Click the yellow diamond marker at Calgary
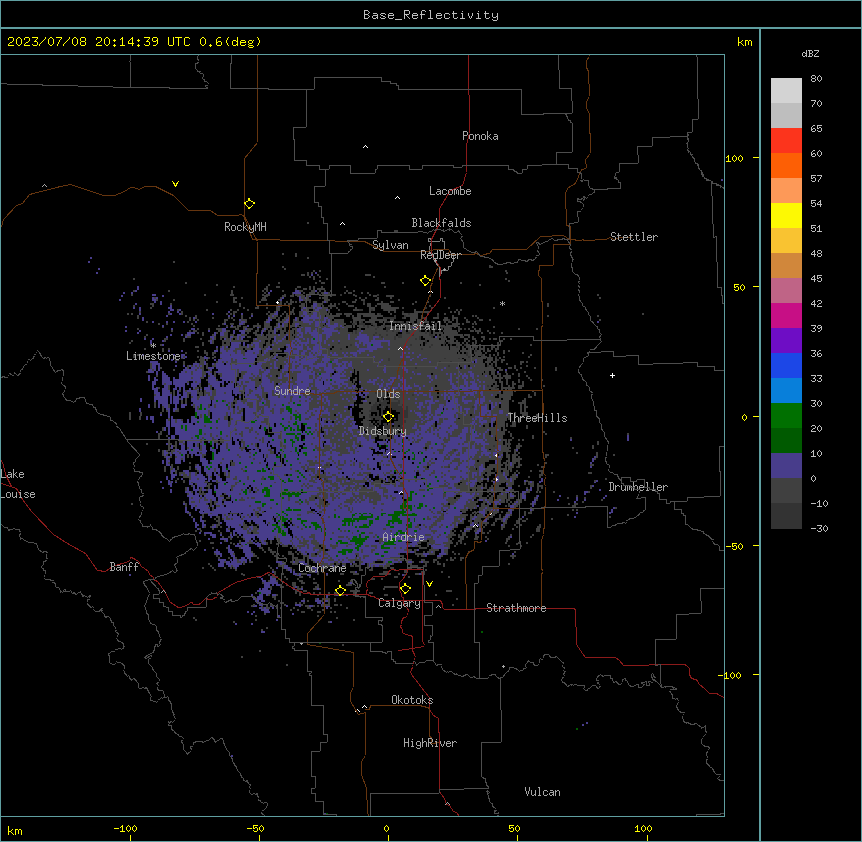 click(x=405, y=589)
